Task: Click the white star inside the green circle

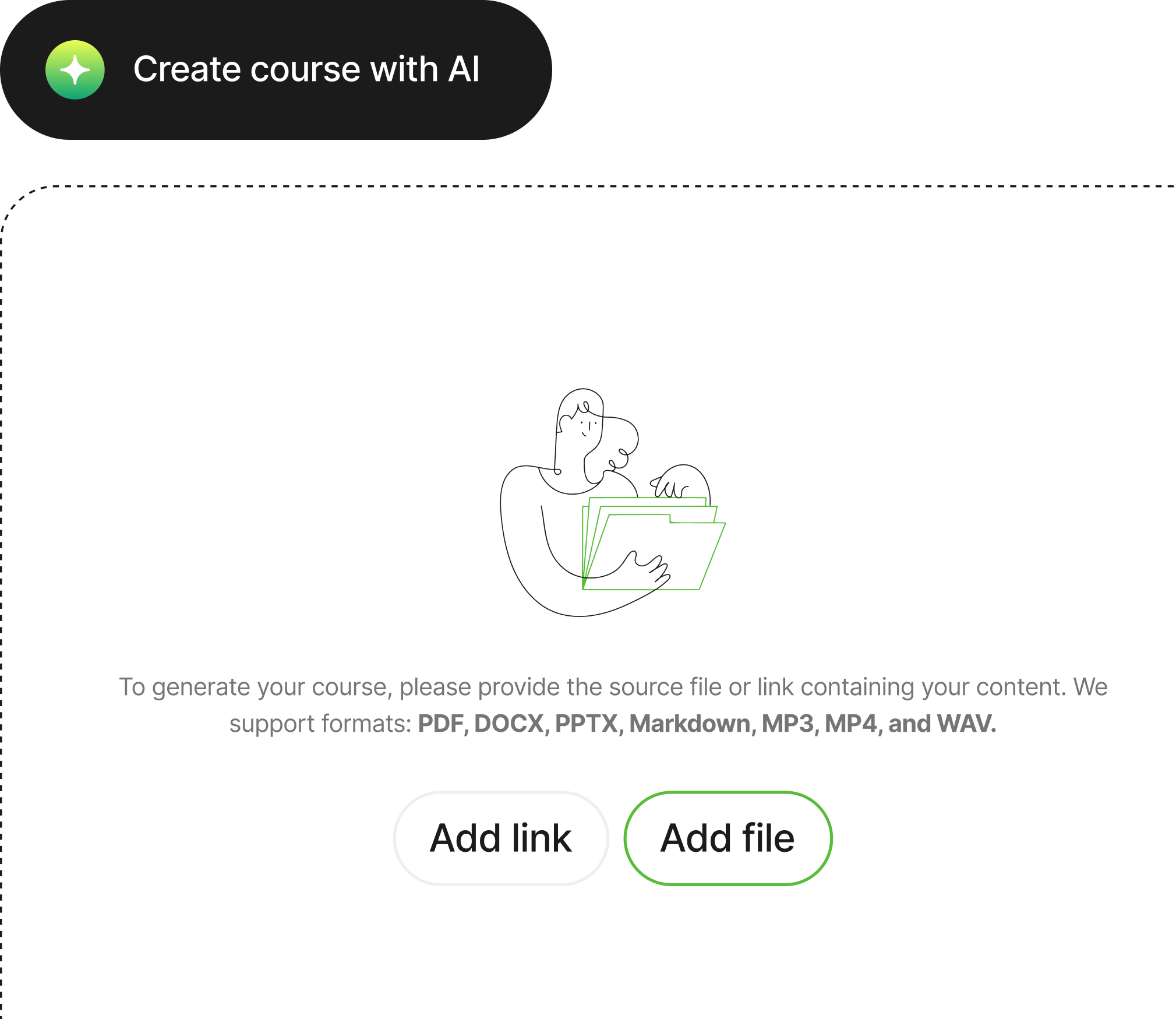Action: click(75, 70)
